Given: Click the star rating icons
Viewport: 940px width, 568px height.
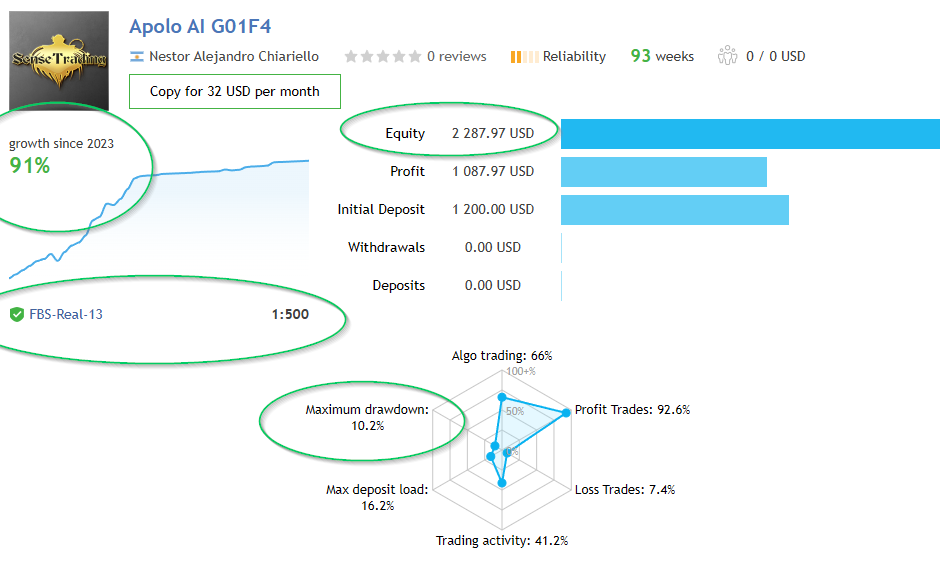Looking at the screenshot, I should tap(382, 57).
